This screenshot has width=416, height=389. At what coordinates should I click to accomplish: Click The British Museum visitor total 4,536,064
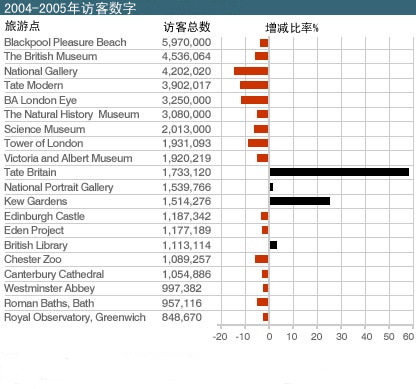tap(186, 56)
